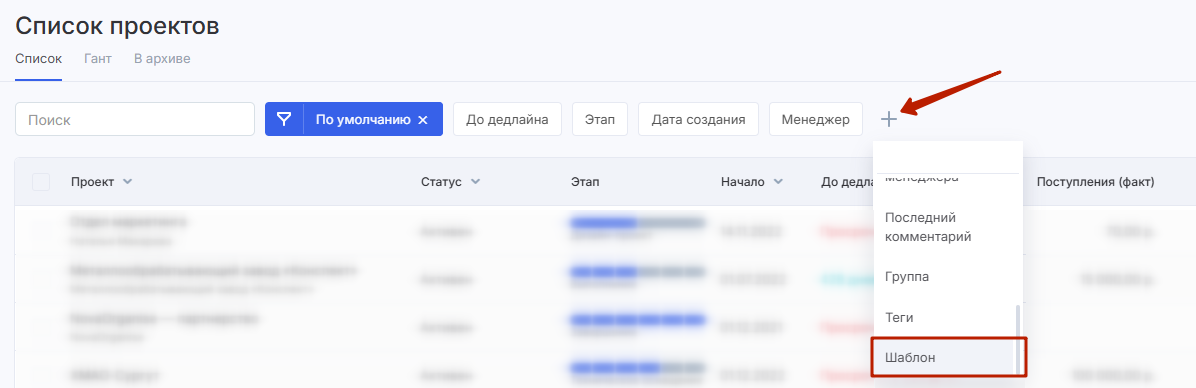Expand the Статус column sort arrow
Screen dimensions: 1196x388
coord(475,182)
